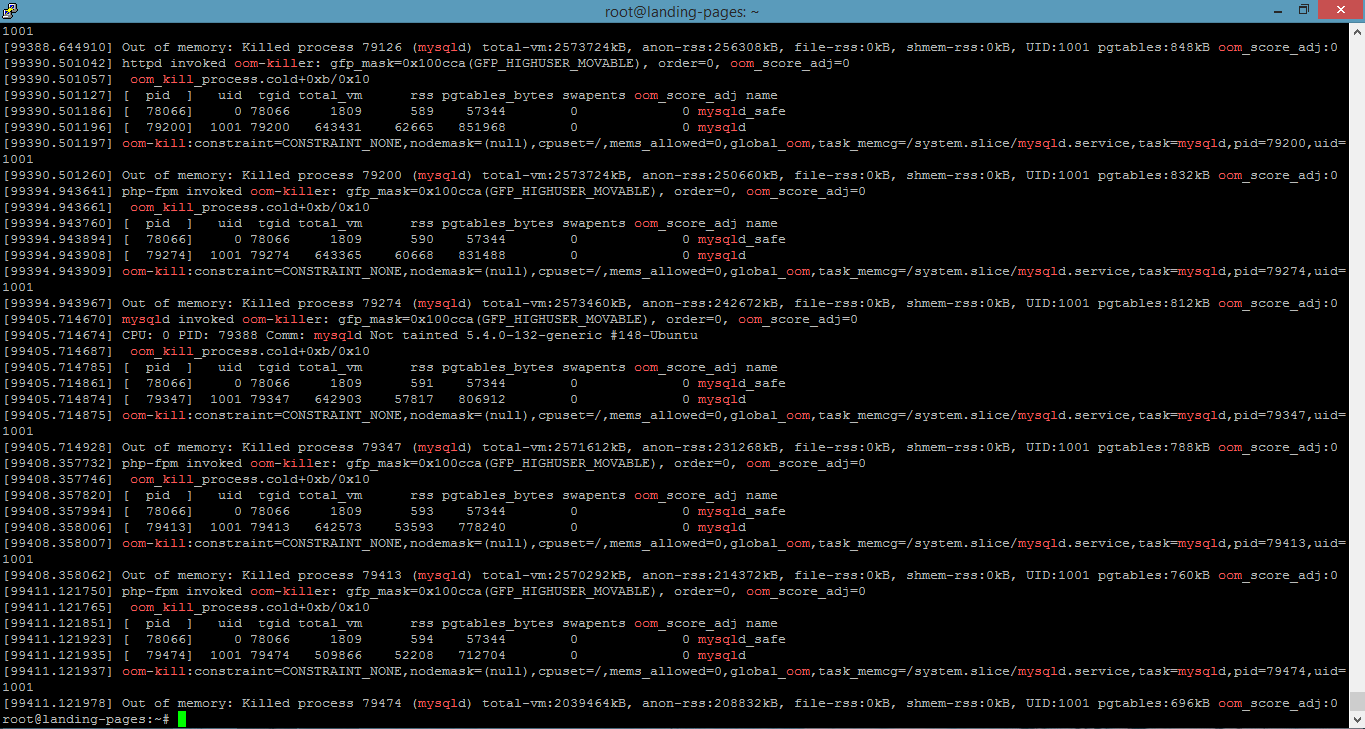Click the 'Killed process 79347' log line
Screen dimensions: 1365x729
[670, 447]
